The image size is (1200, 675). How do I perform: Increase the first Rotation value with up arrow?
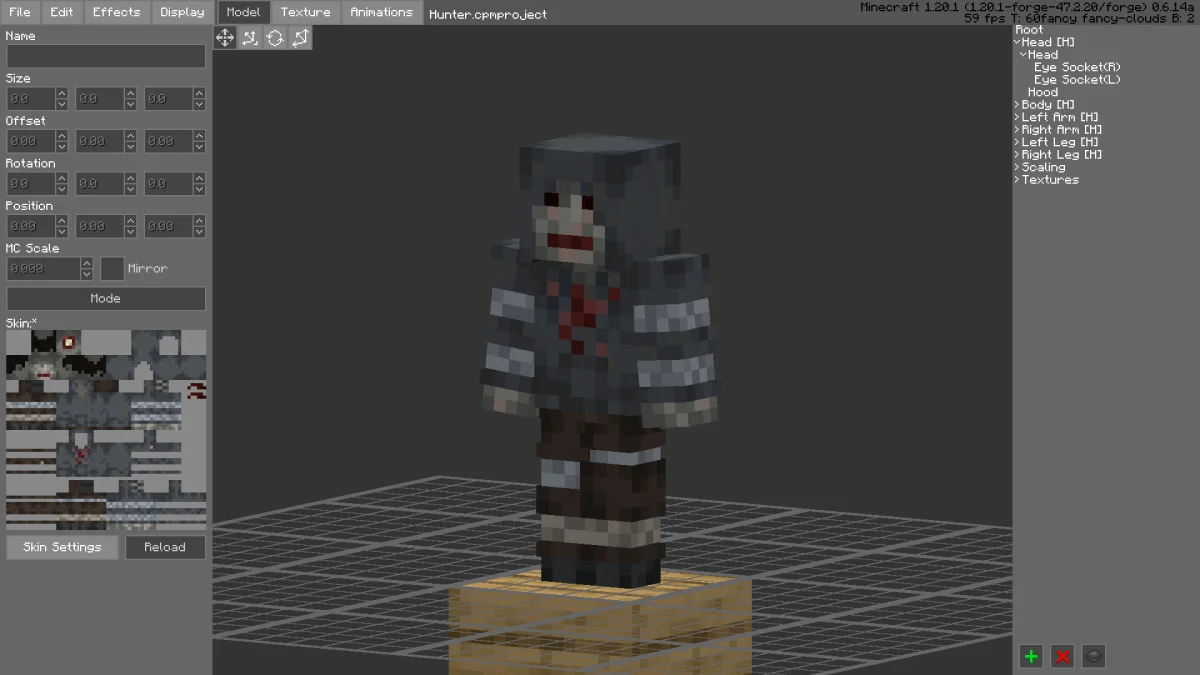point(62,179)
